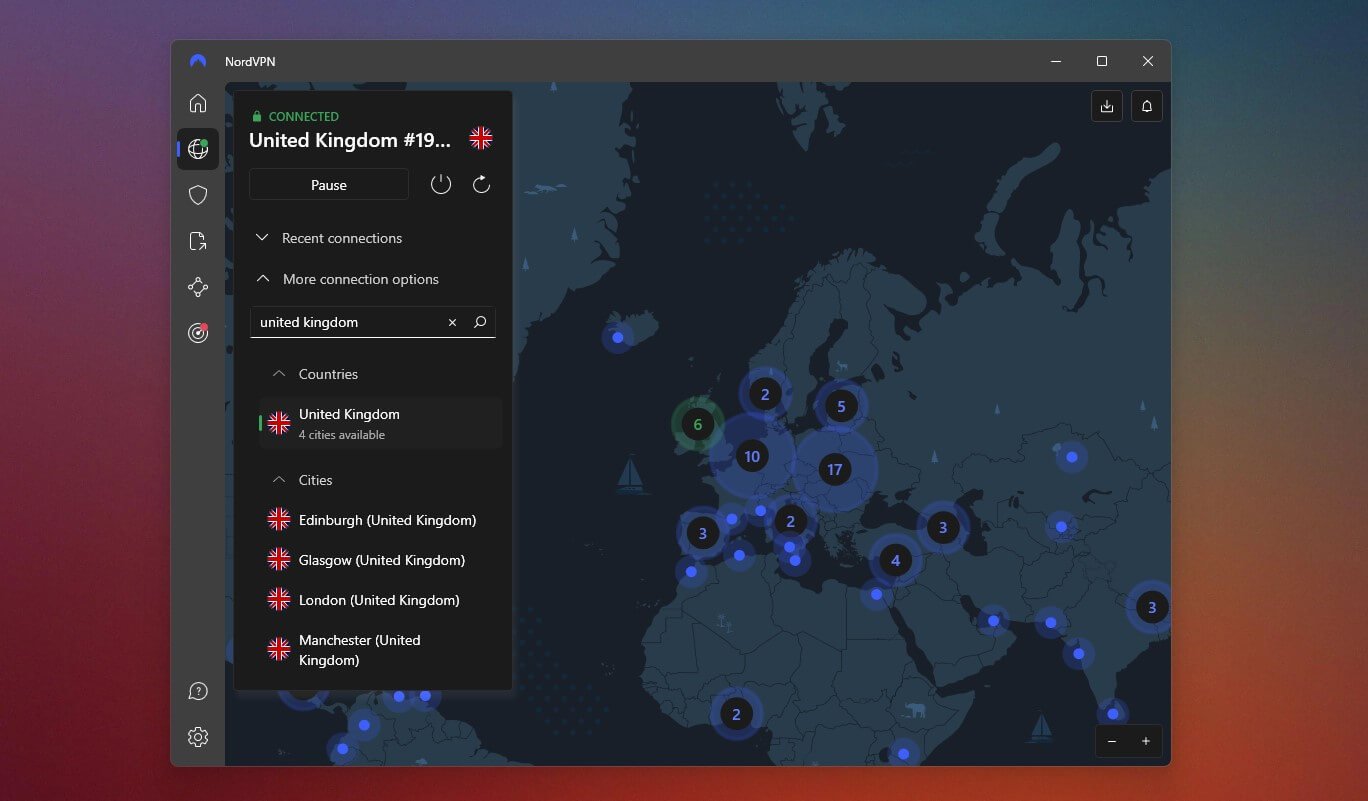Click the NordVPN logo in title bar
This screenshot has height=801, width=1368.
coord(198,61)
